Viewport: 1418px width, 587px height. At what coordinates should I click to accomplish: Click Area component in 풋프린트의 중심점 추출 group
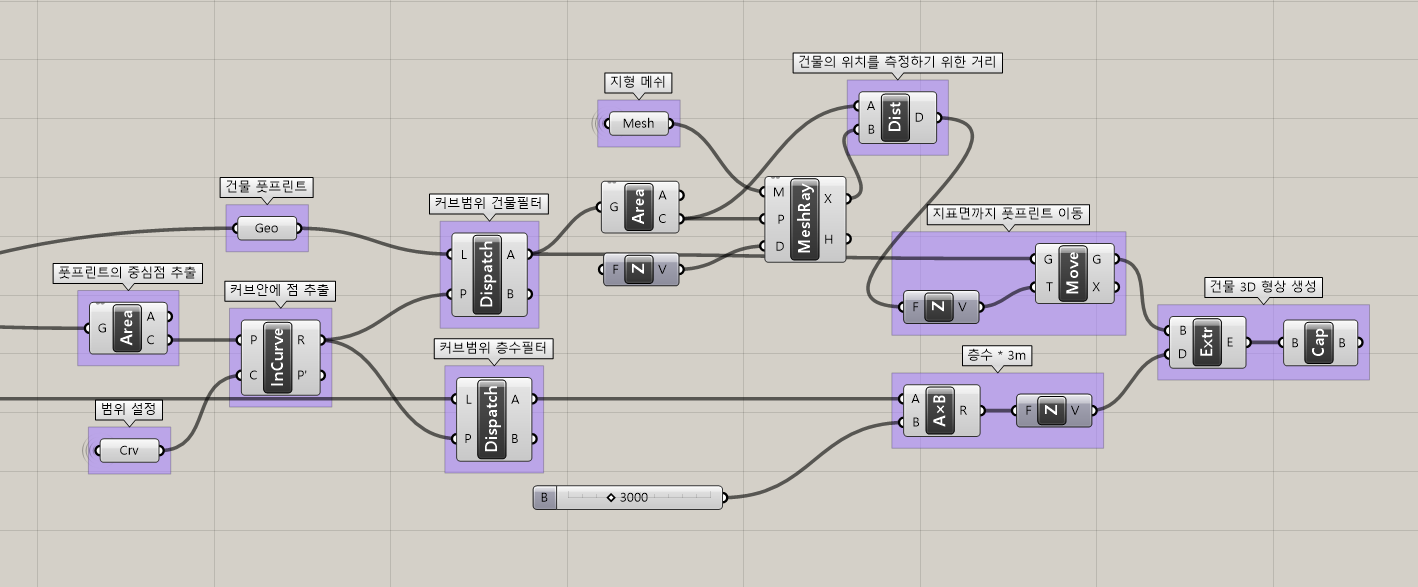(127, 328)
